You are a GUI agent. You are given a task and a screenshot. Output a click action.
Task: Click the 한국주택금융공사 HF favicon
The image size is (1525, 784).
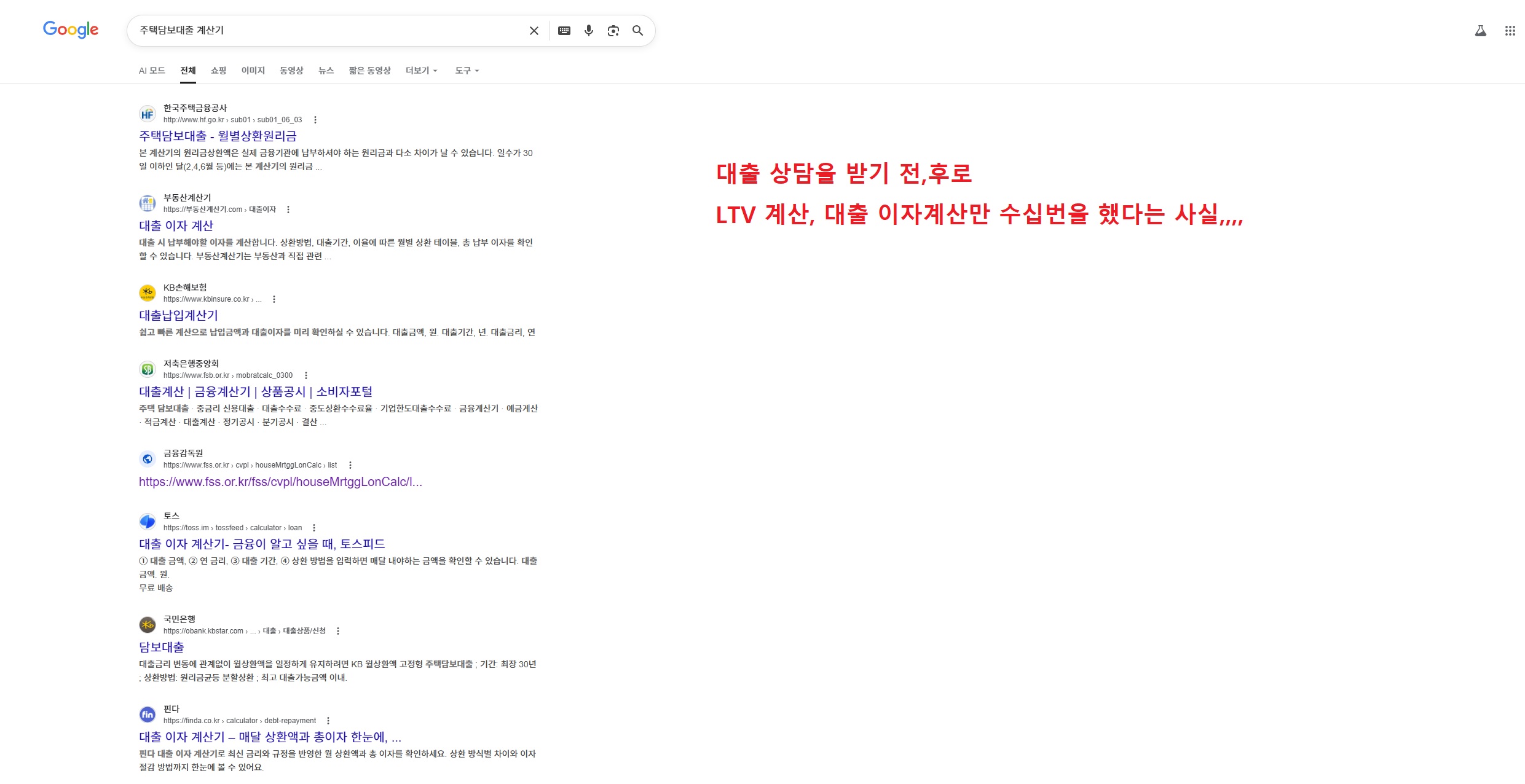[148, 114]
